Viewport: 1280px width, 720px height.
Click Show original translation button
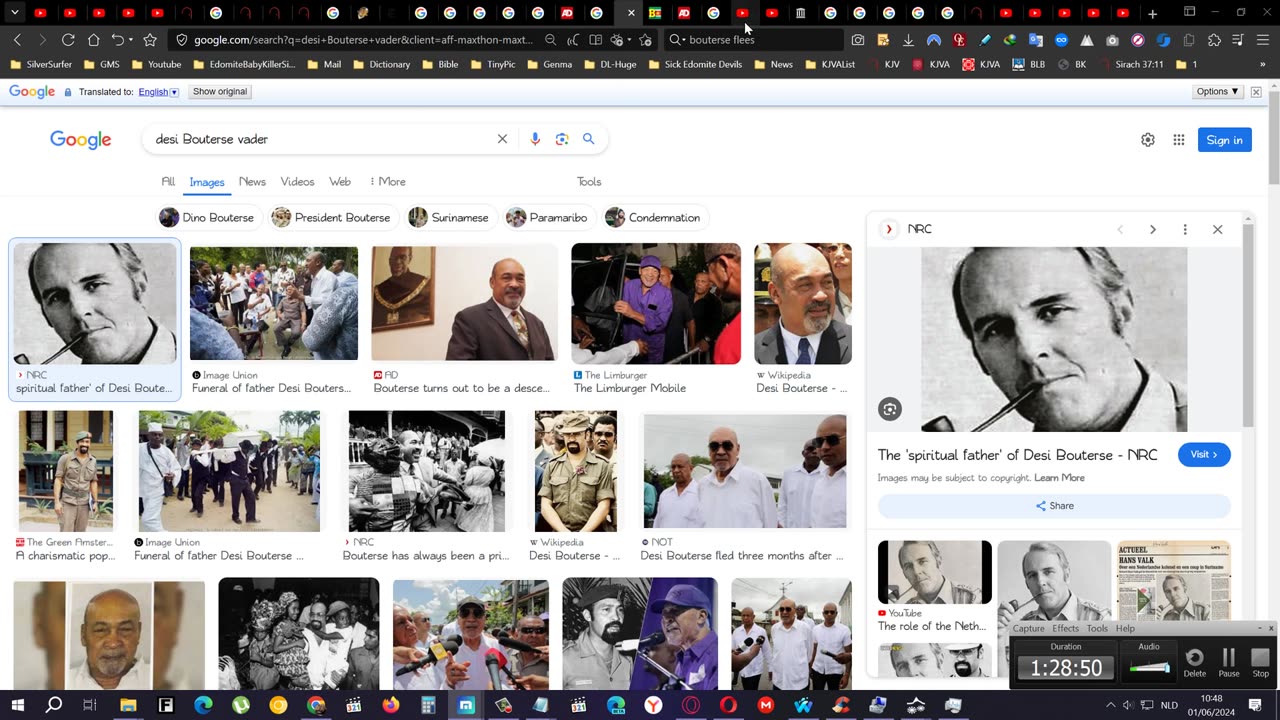(x=220, y=91)
